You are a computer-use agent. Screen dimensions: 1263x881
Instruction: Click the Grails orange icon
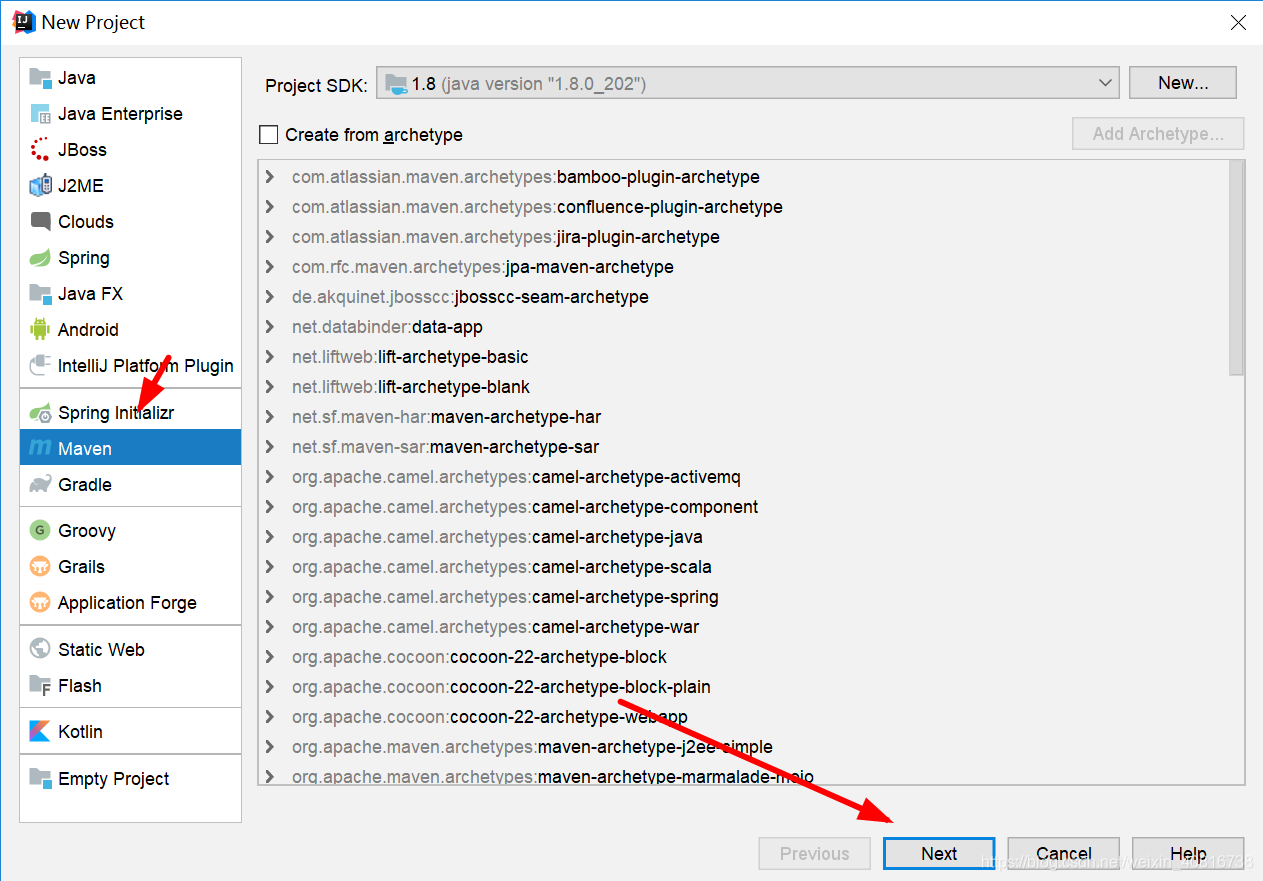pyautogui.click(x=40, y=566)
